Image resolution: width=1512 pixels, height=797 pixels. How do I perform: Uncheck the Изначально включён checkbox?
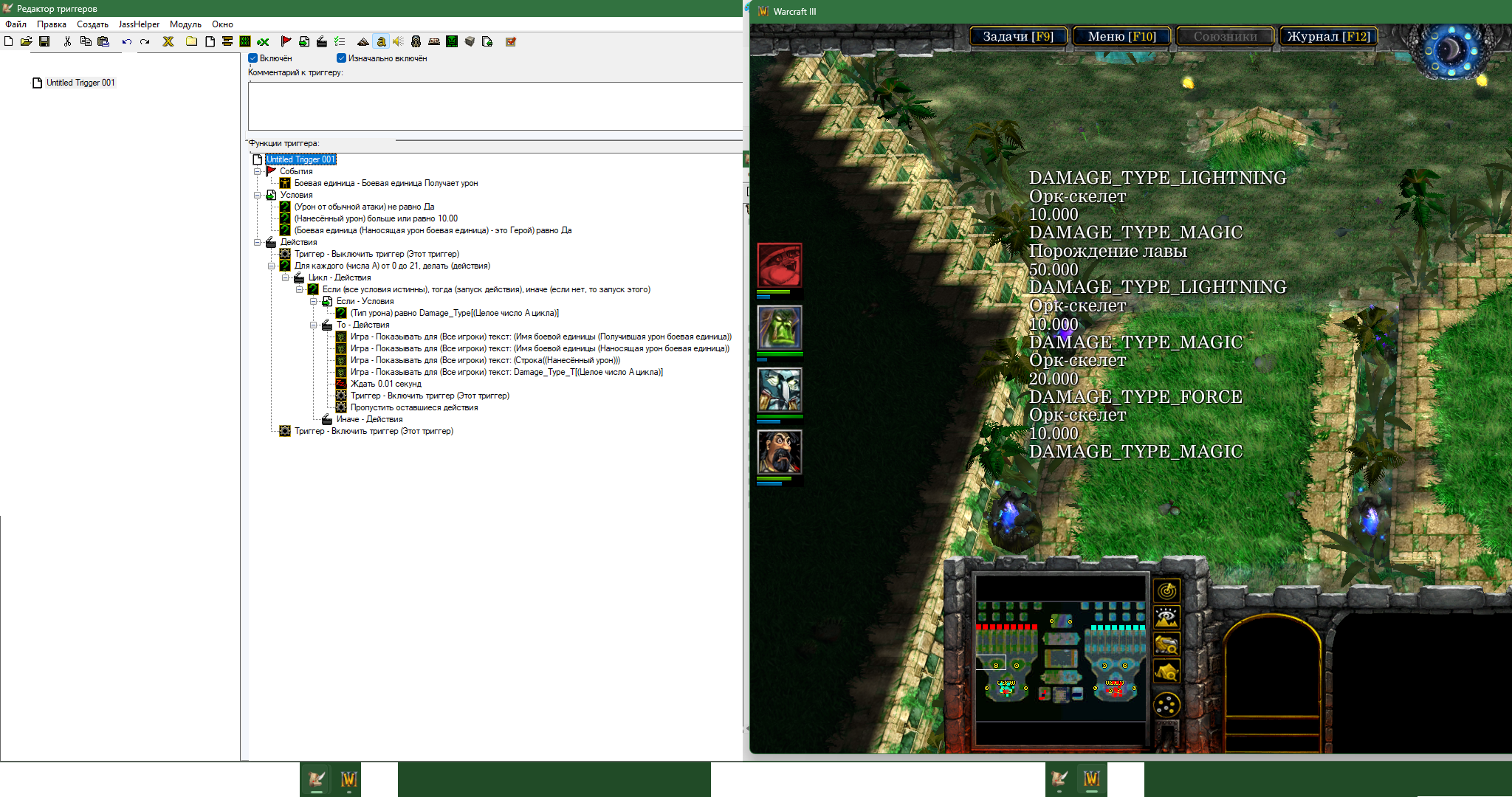(x=341, y=58)
